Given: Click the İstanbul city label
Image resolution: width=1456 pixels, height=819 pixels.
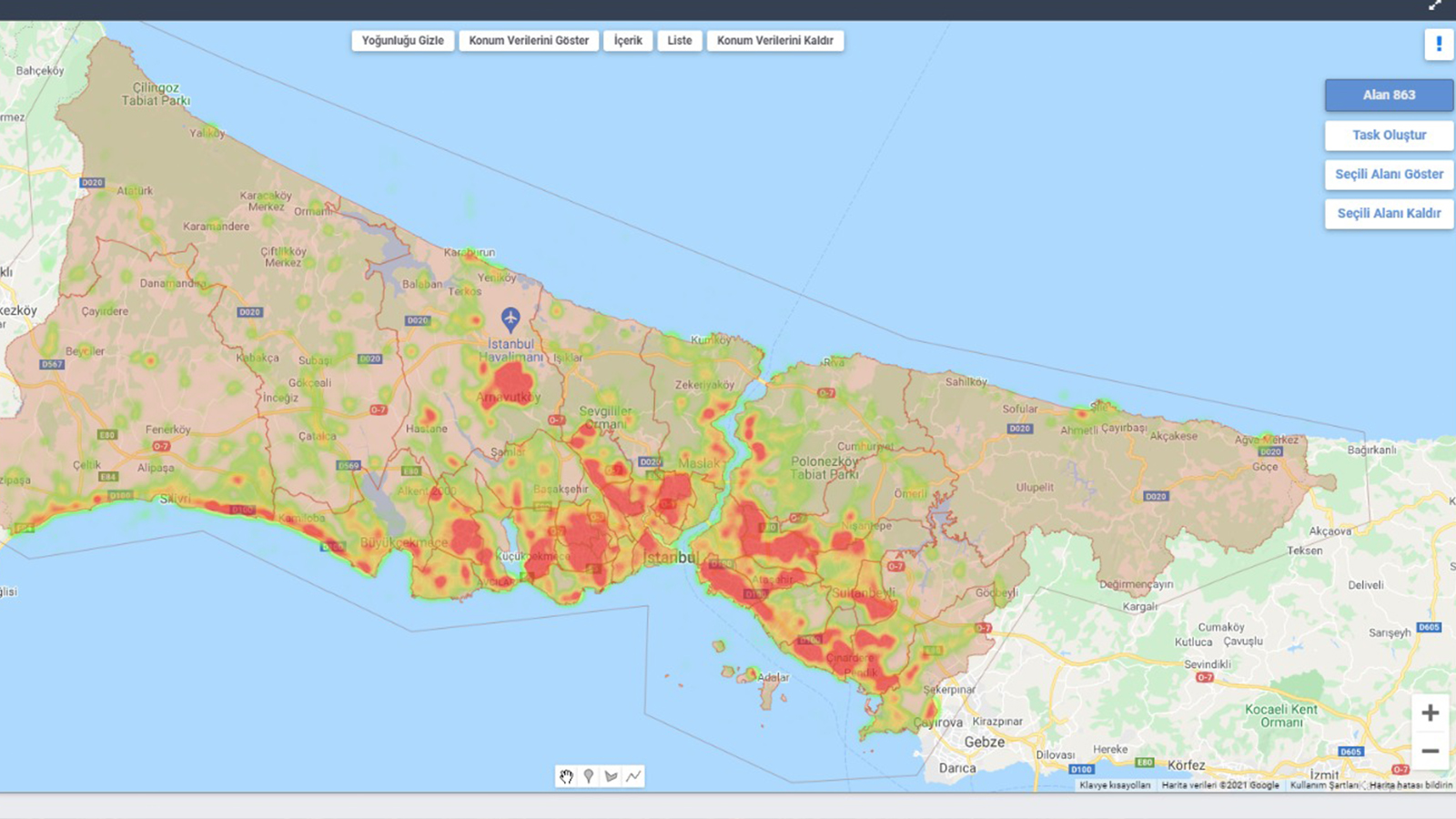Looking at the screenshot, I should pos(671,557).
